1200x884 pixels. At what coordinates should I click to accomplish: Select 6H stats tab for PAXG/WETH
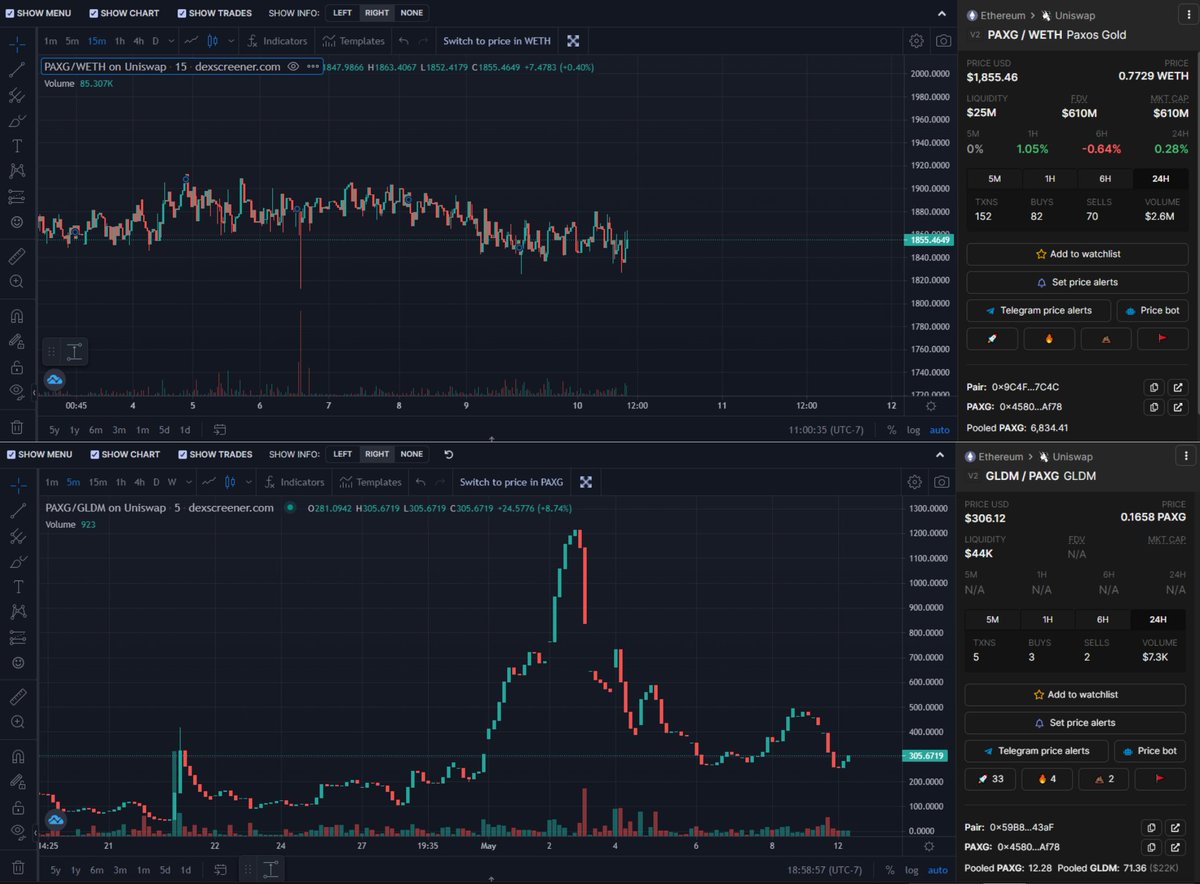[1105, 179]
